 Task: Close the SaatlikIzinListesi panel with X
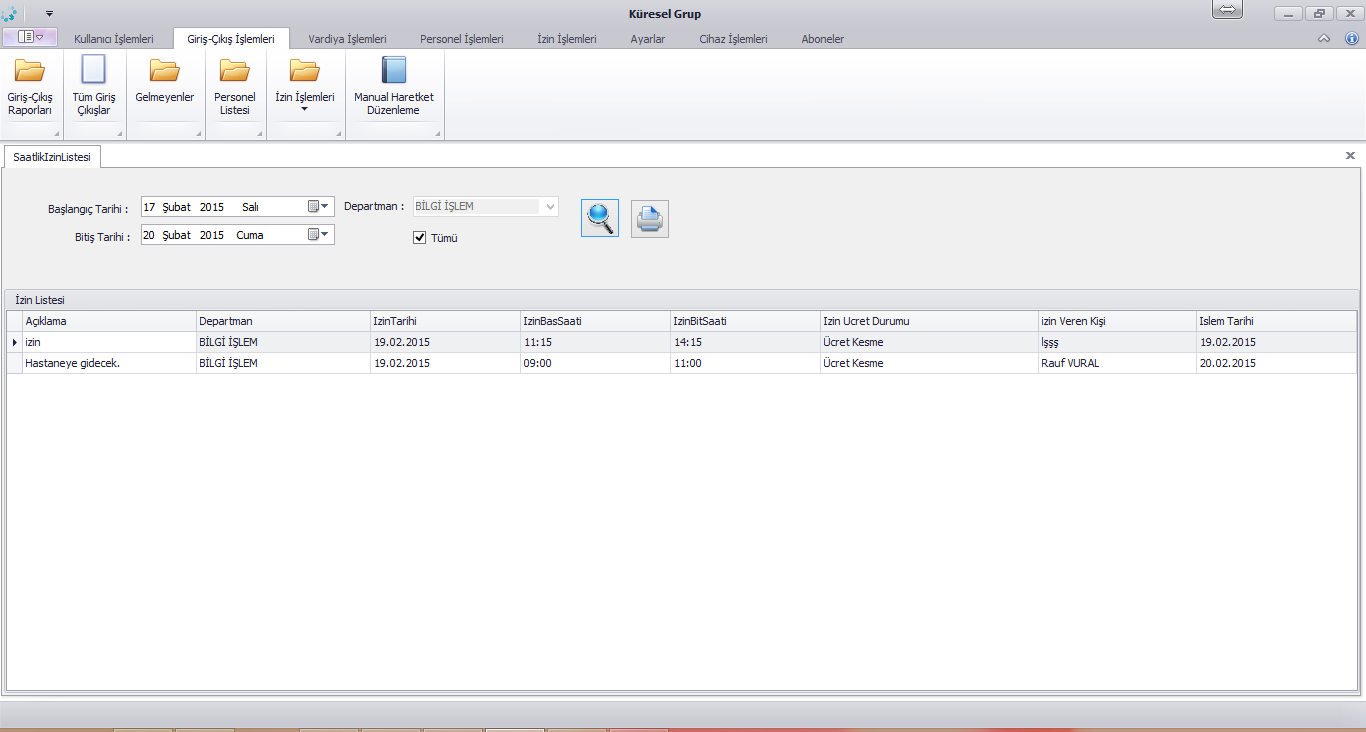[x=1350, y=156]
